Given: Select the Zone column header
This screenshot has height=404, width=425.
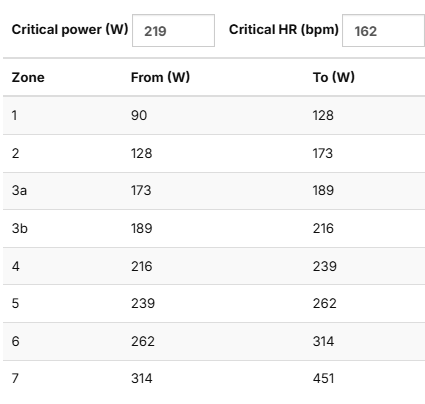Looking at the screenshot, I should [28, 77].
